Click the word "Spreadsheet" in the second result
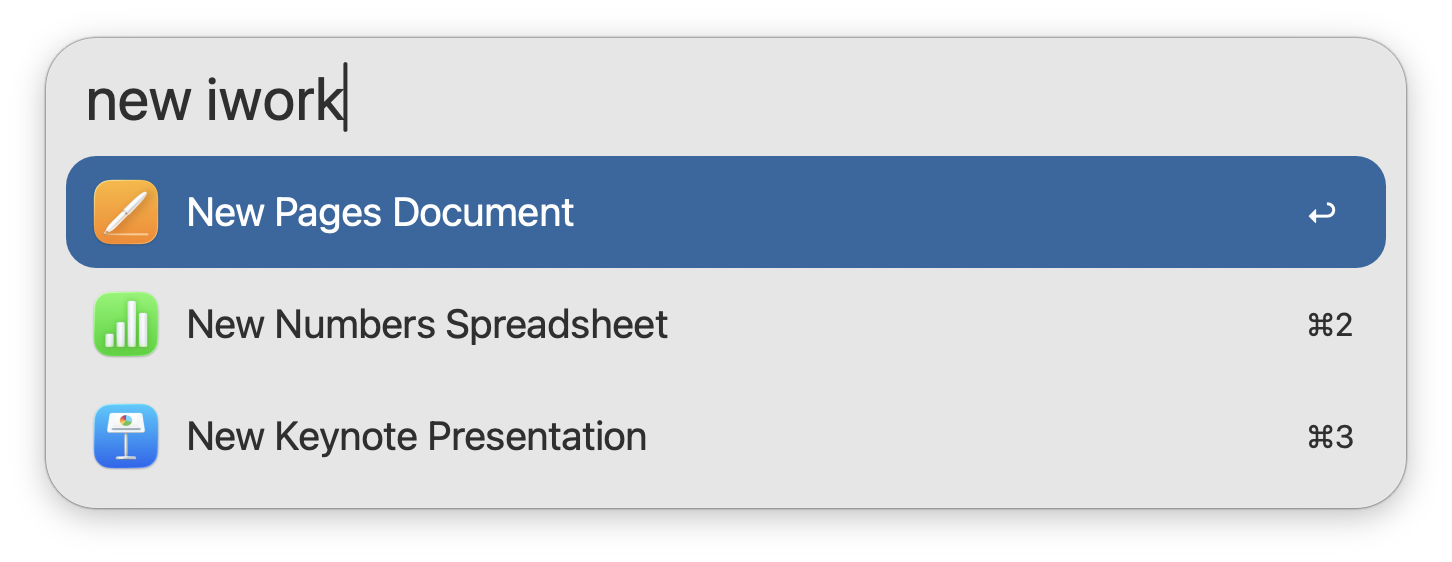1452x562 pixels. 556,324
